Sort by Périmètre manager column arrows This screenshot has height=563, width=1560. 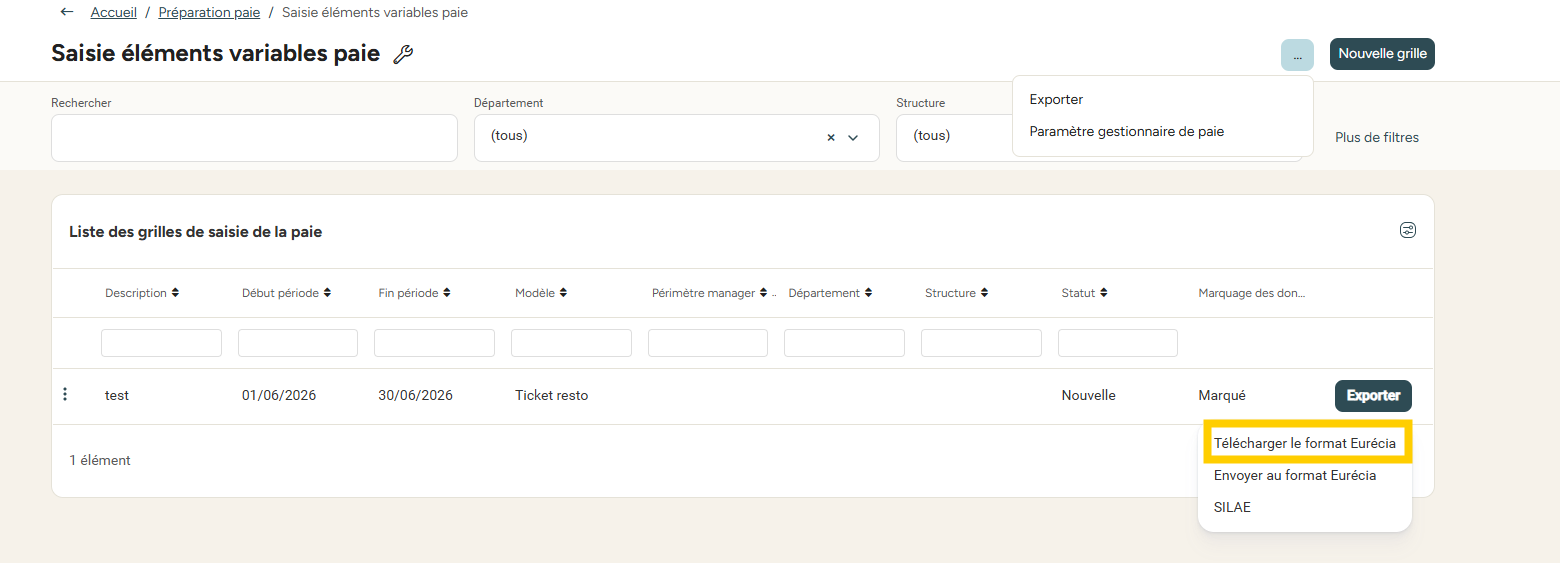coord(764,293)
